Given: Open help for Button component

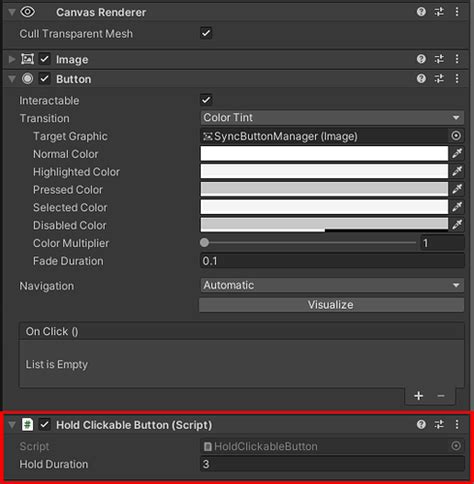Looking at the screenshot, I should tap(421, 79).
